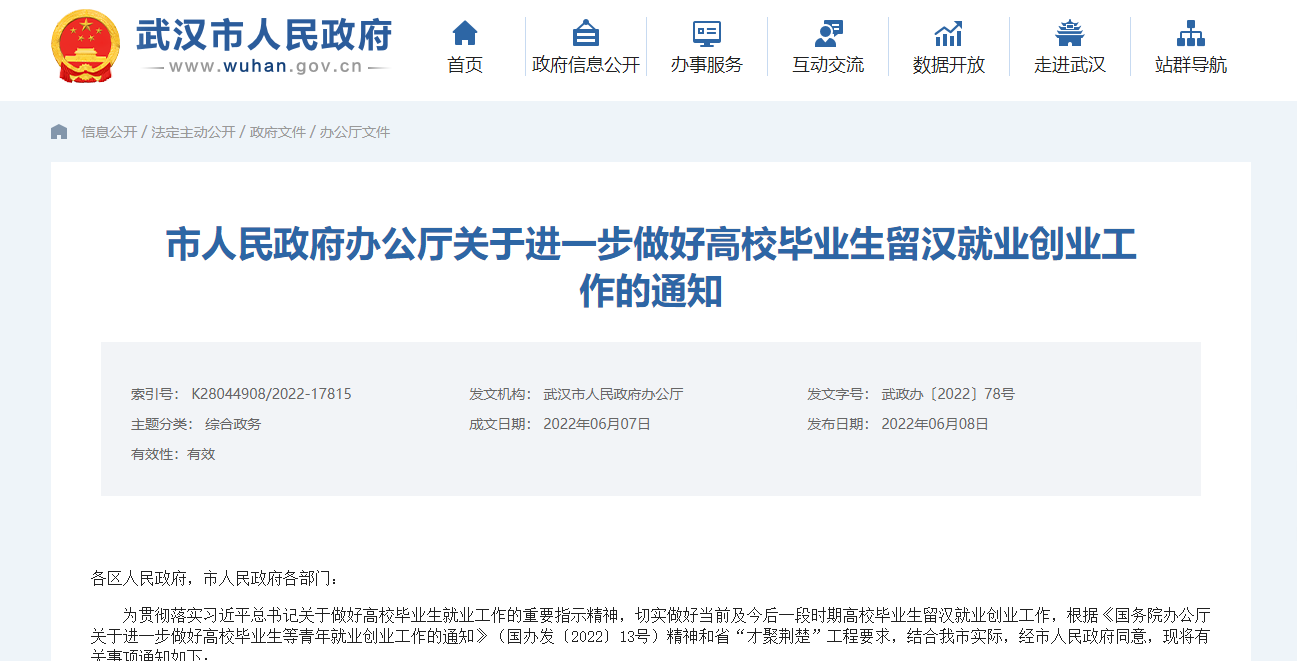Click the 政府信息公开 document icon

pyautogui.click(x=586, y=33)
